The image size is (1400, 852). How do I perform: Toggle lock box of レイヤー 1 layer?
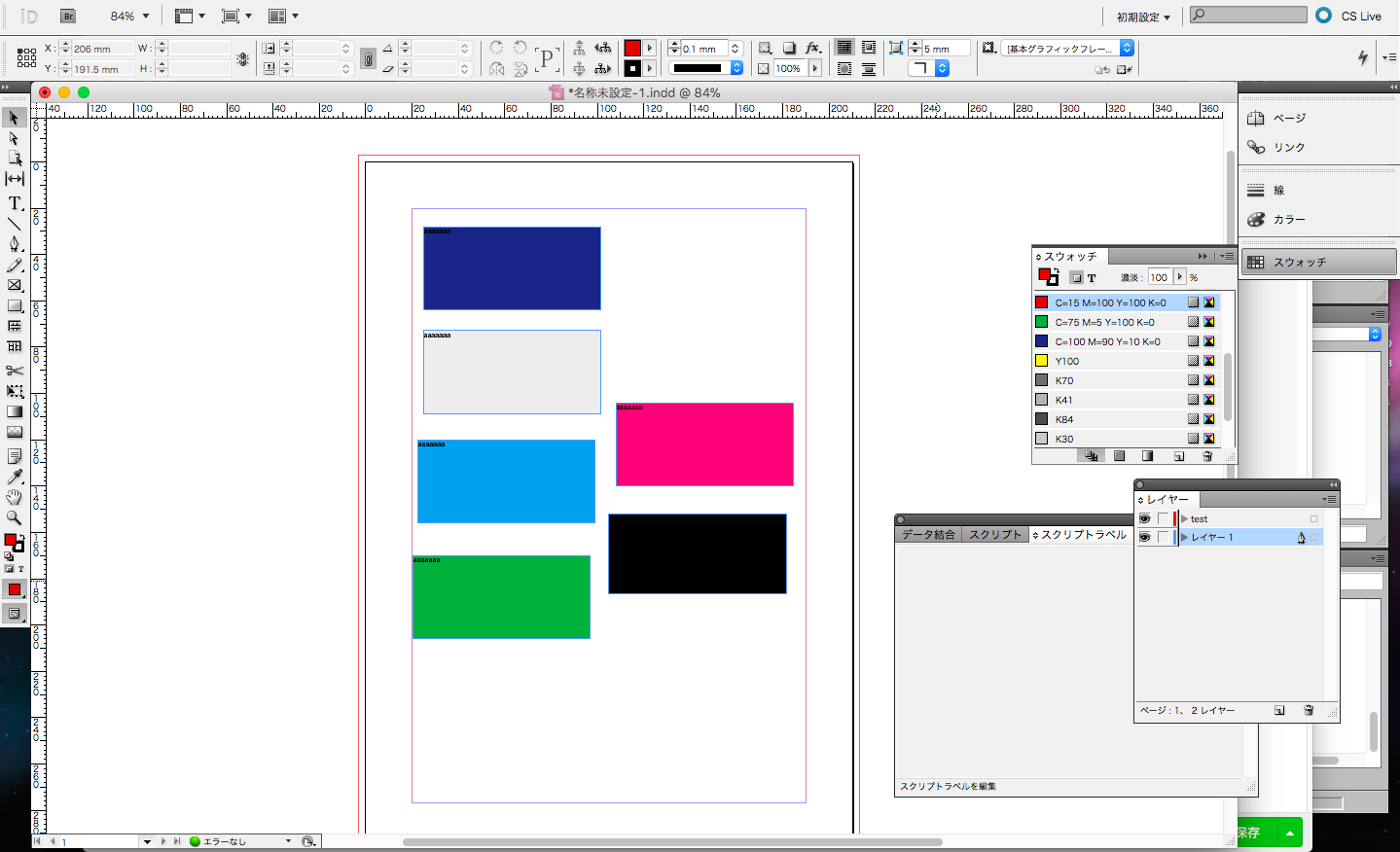point(1163,537)
